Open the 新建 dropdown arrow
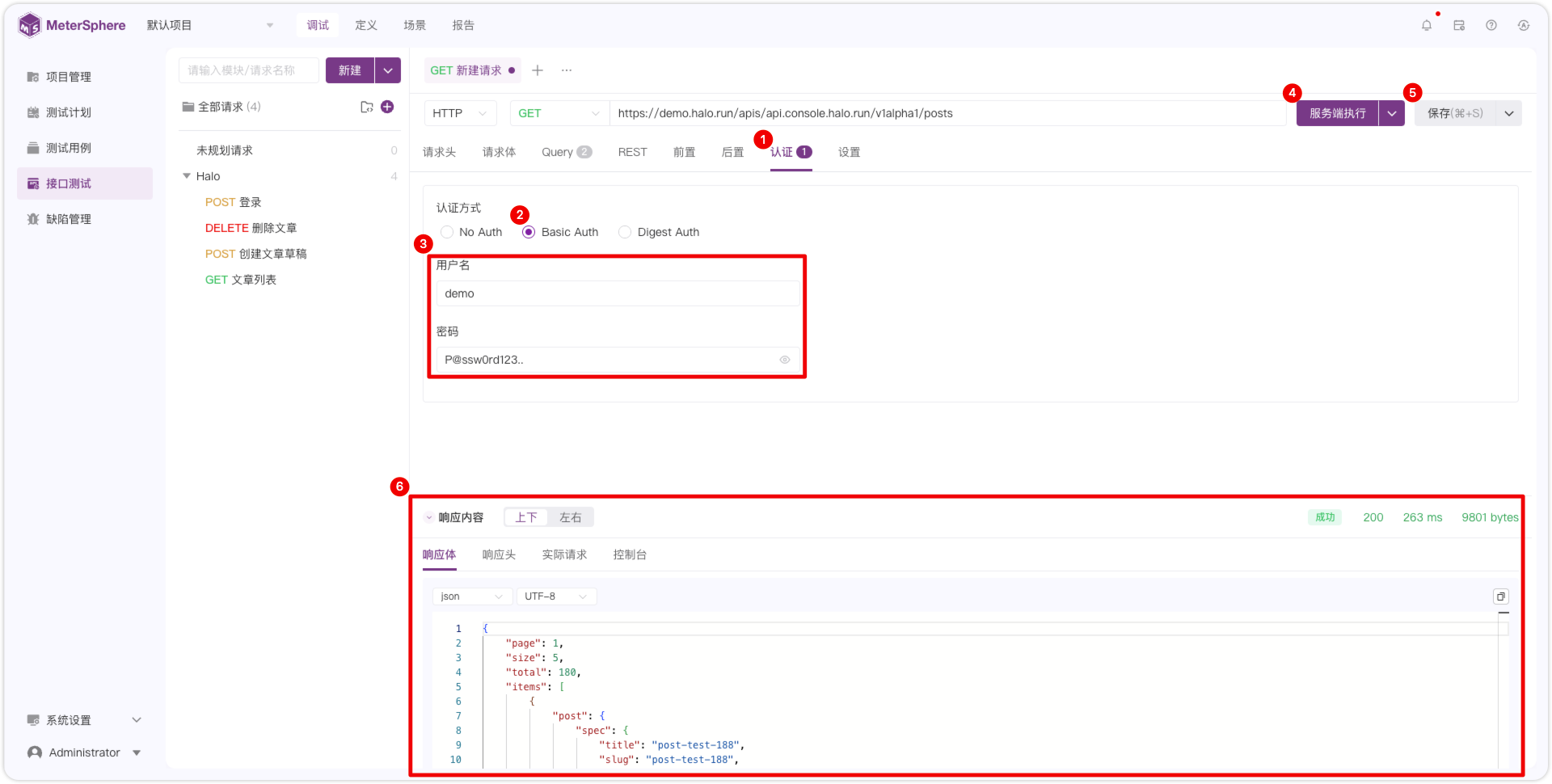The width and height of the screenshot is (1552, 784). click(388, 70)
